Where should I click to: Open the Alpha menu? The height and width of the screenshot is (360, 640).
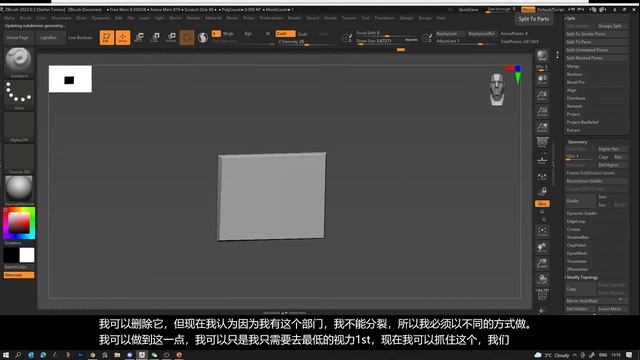click(x=9, y=18)
